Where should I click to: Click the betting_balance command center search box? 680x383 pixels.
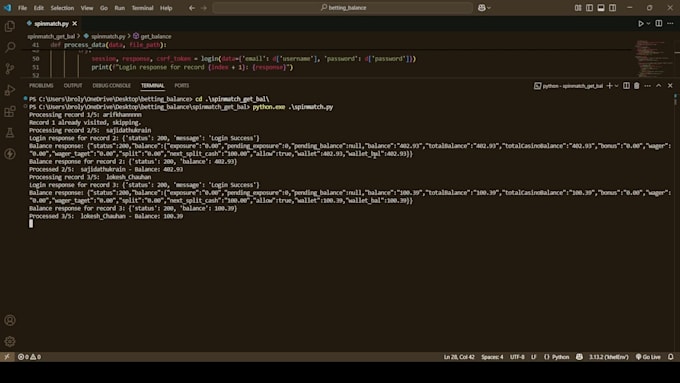tap(343, 8)
